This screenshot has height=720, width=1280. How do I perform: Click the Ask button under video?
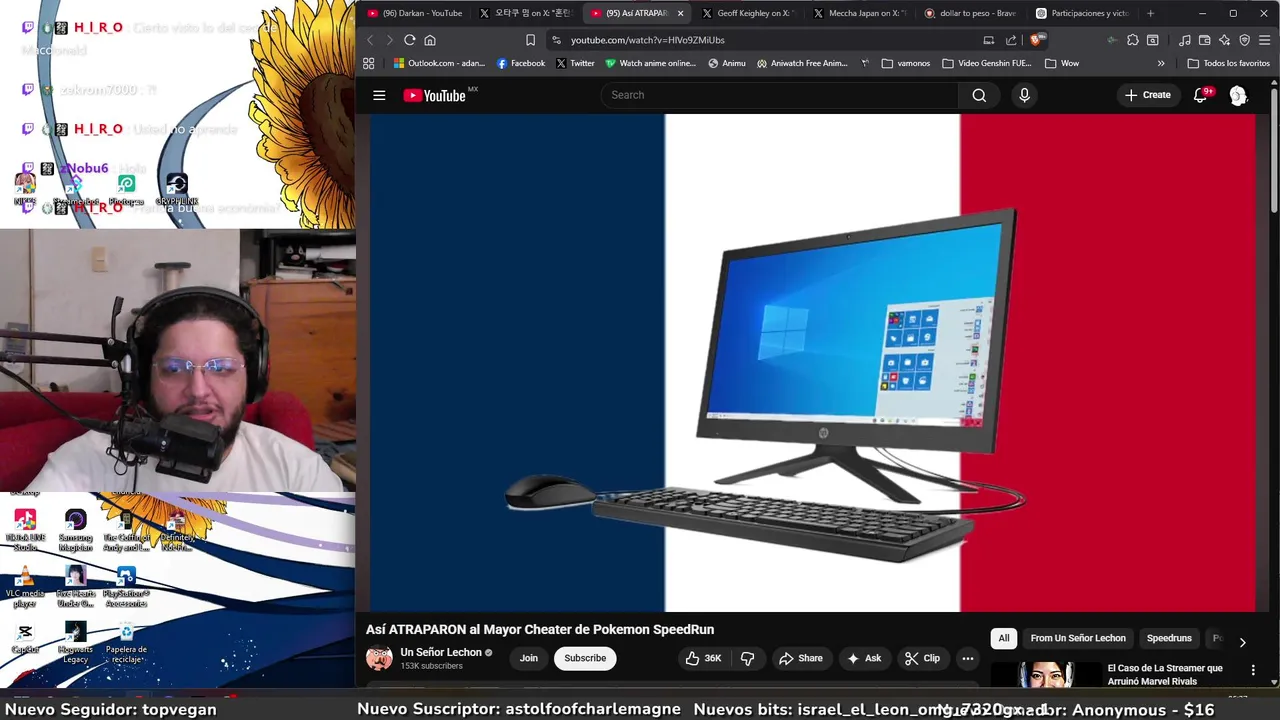[x=864, y=658]
